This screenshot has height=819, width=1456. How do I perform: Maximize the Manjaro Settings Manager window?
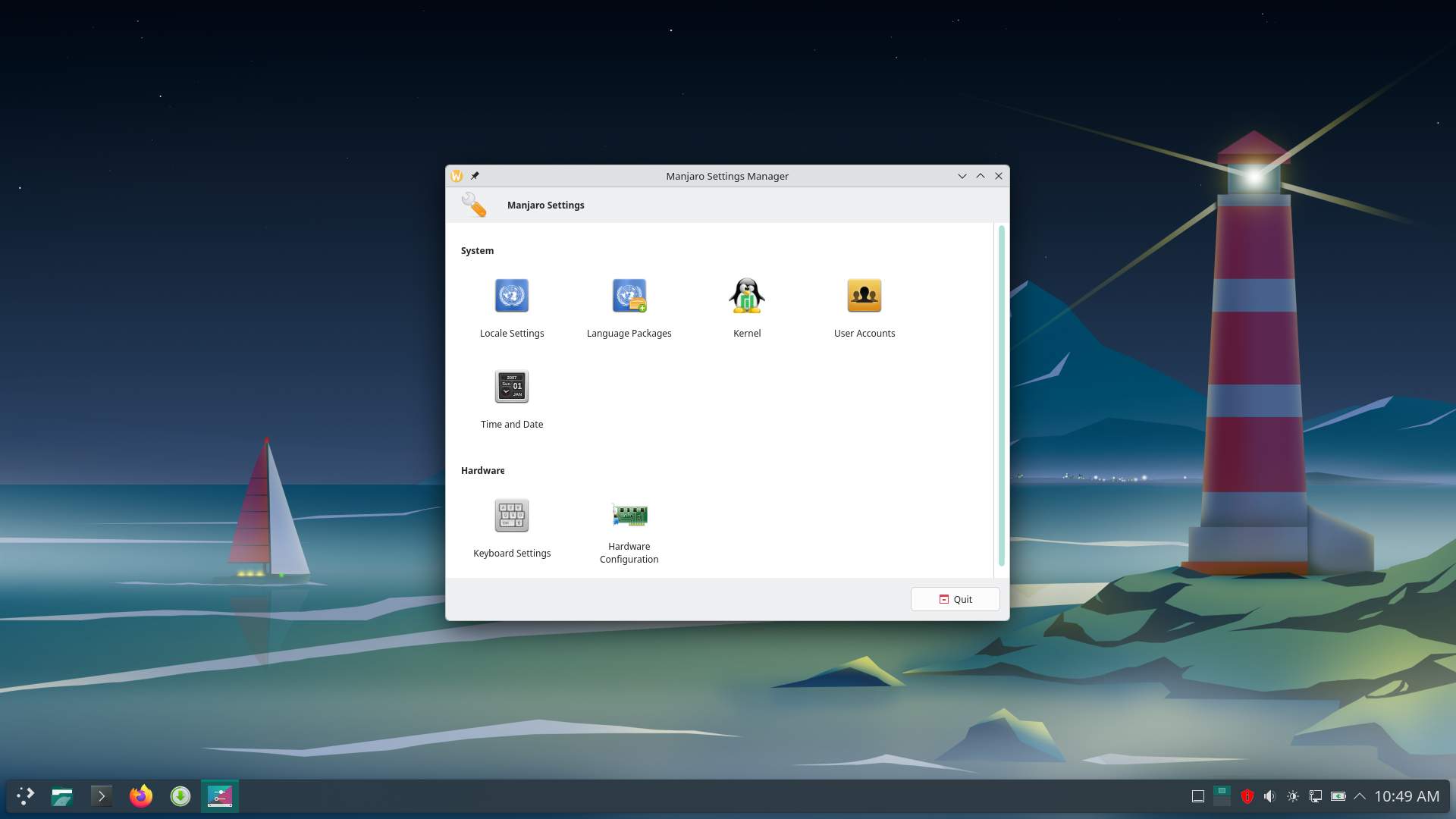click(981, 176)
